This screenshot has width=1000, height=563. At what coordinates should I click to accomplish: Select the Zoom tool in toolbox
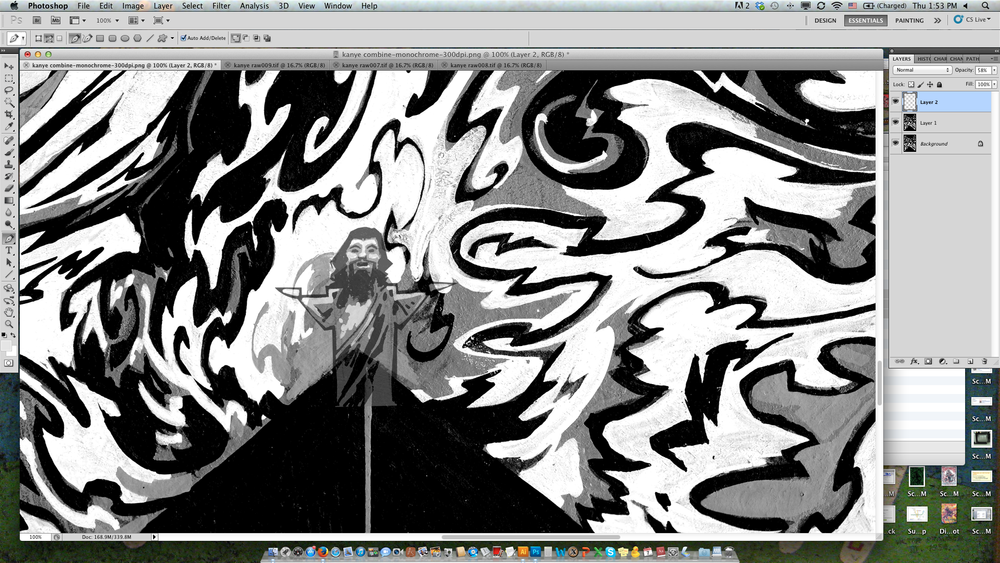(x=9, y=325)
